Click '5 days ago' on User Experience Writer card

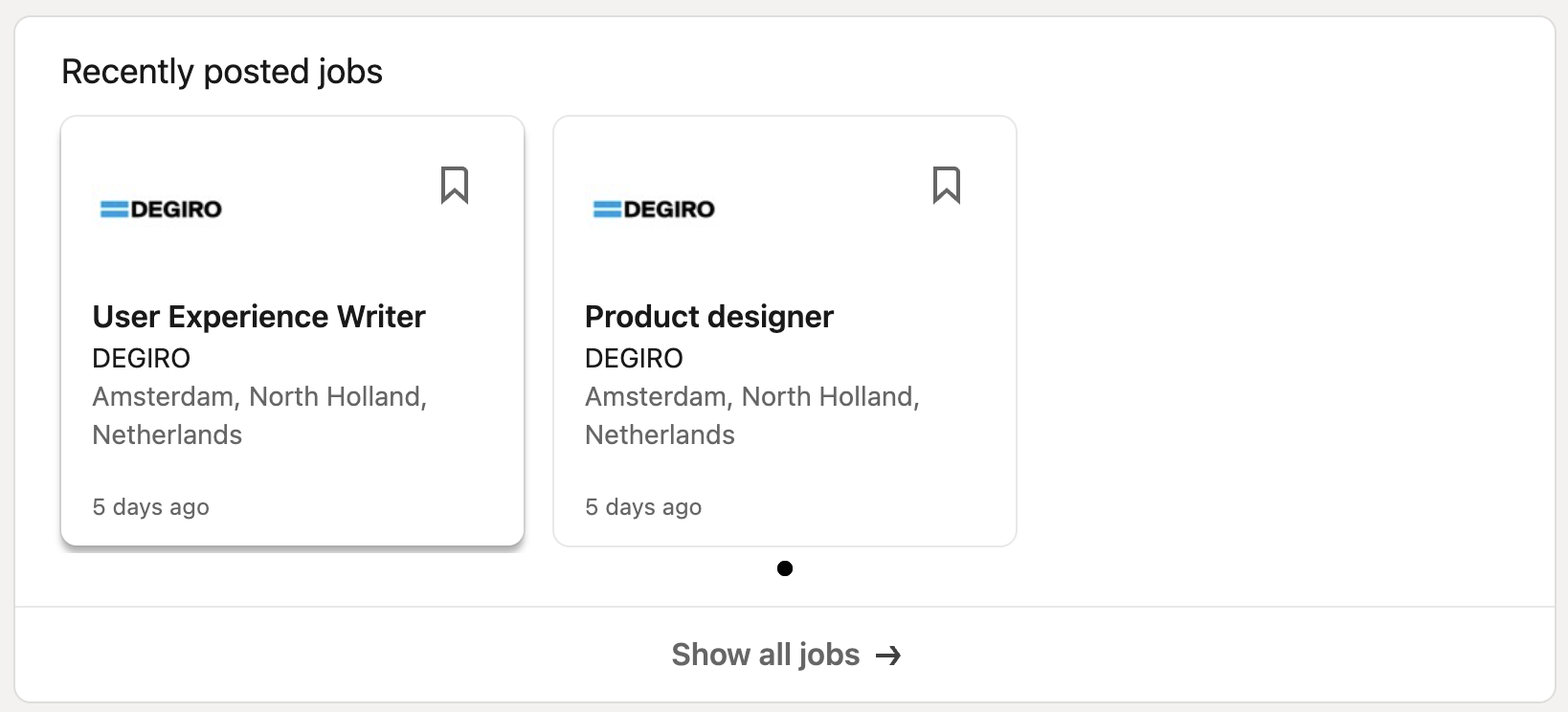[x=151, y=507]
